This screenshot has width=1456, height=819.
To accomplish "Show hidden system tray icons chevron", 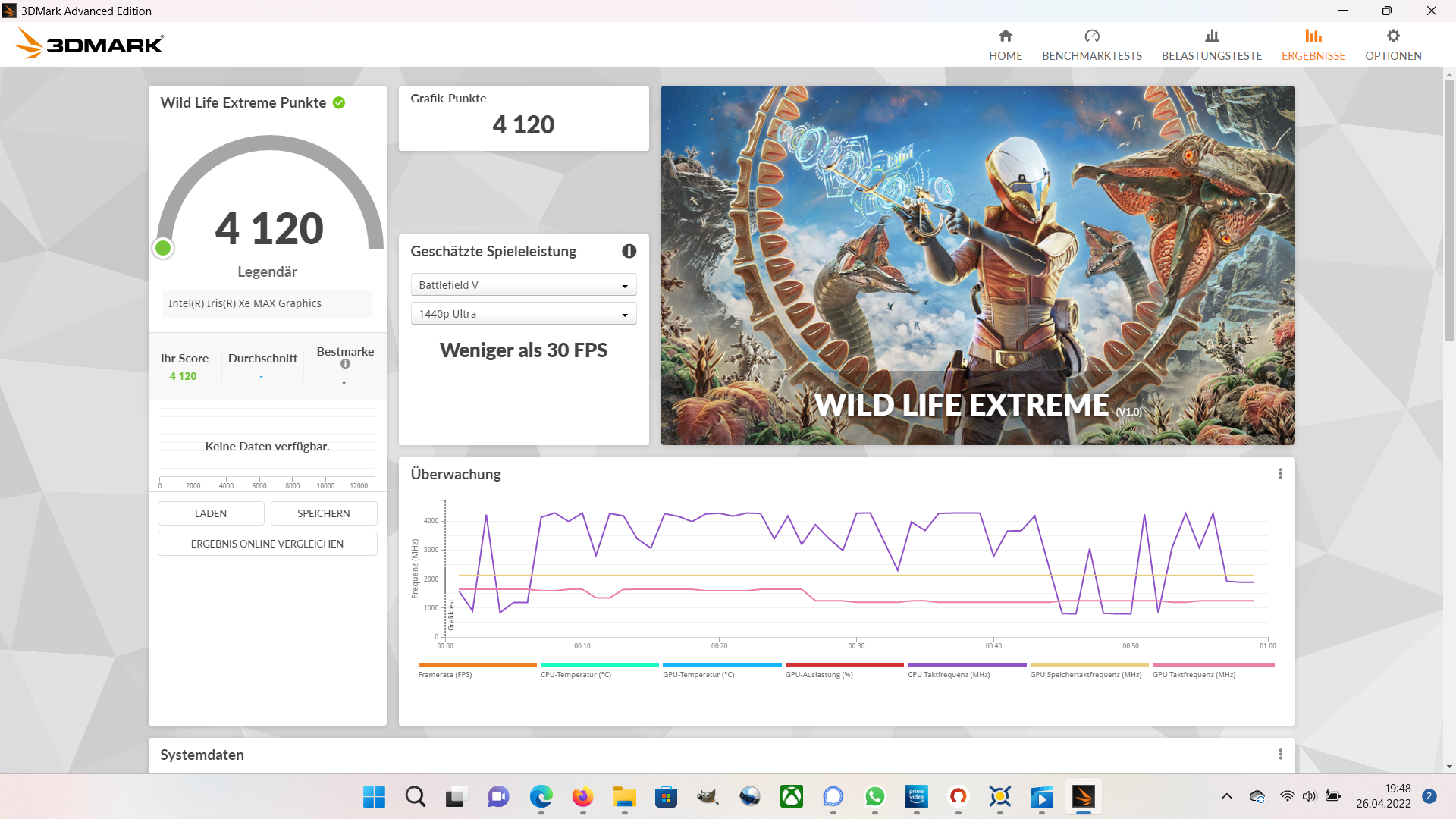I will click(x=1226, y=796).
